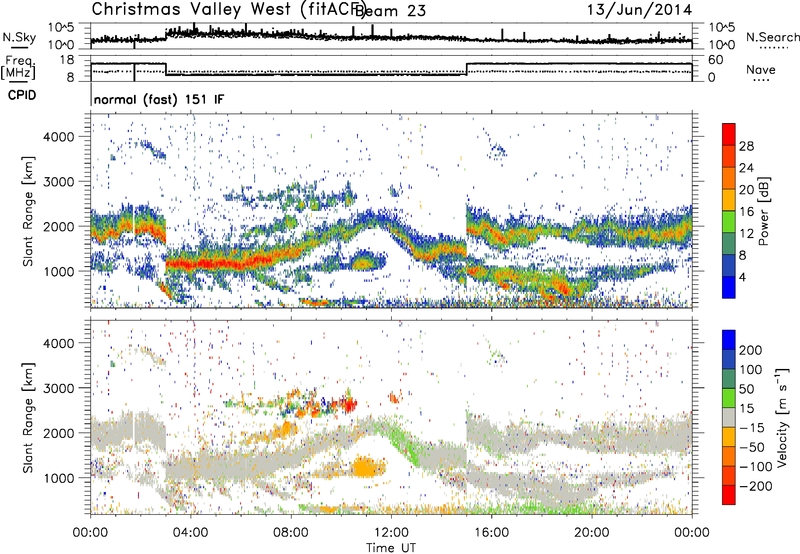800x554 pixels.
Task: Click the '3000' tick on the velocity panel
Action: pos(58,388)
